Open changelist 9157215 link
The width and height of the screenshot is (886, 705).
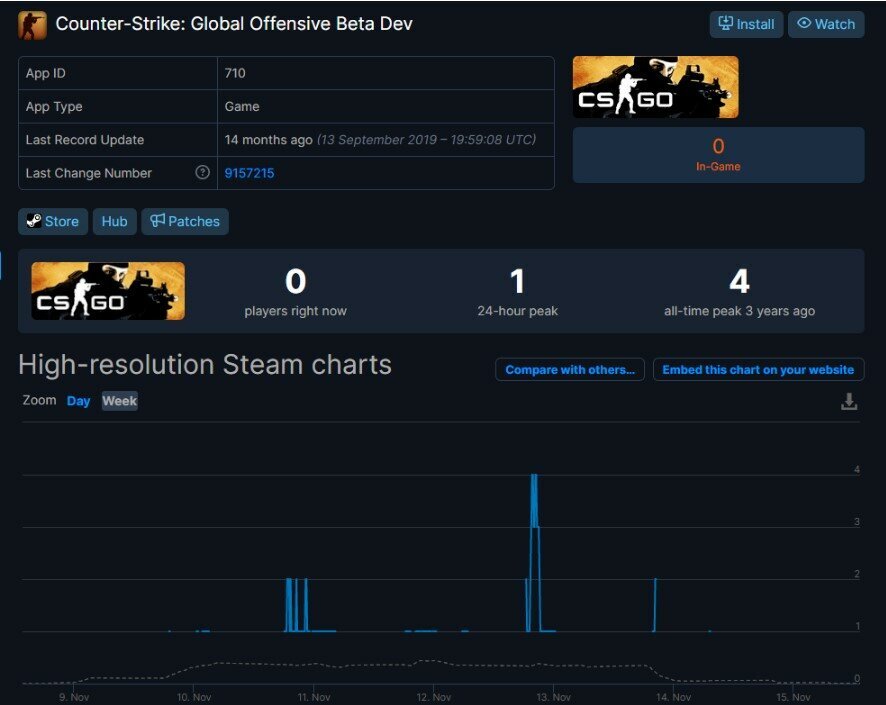tap(249, 173)
